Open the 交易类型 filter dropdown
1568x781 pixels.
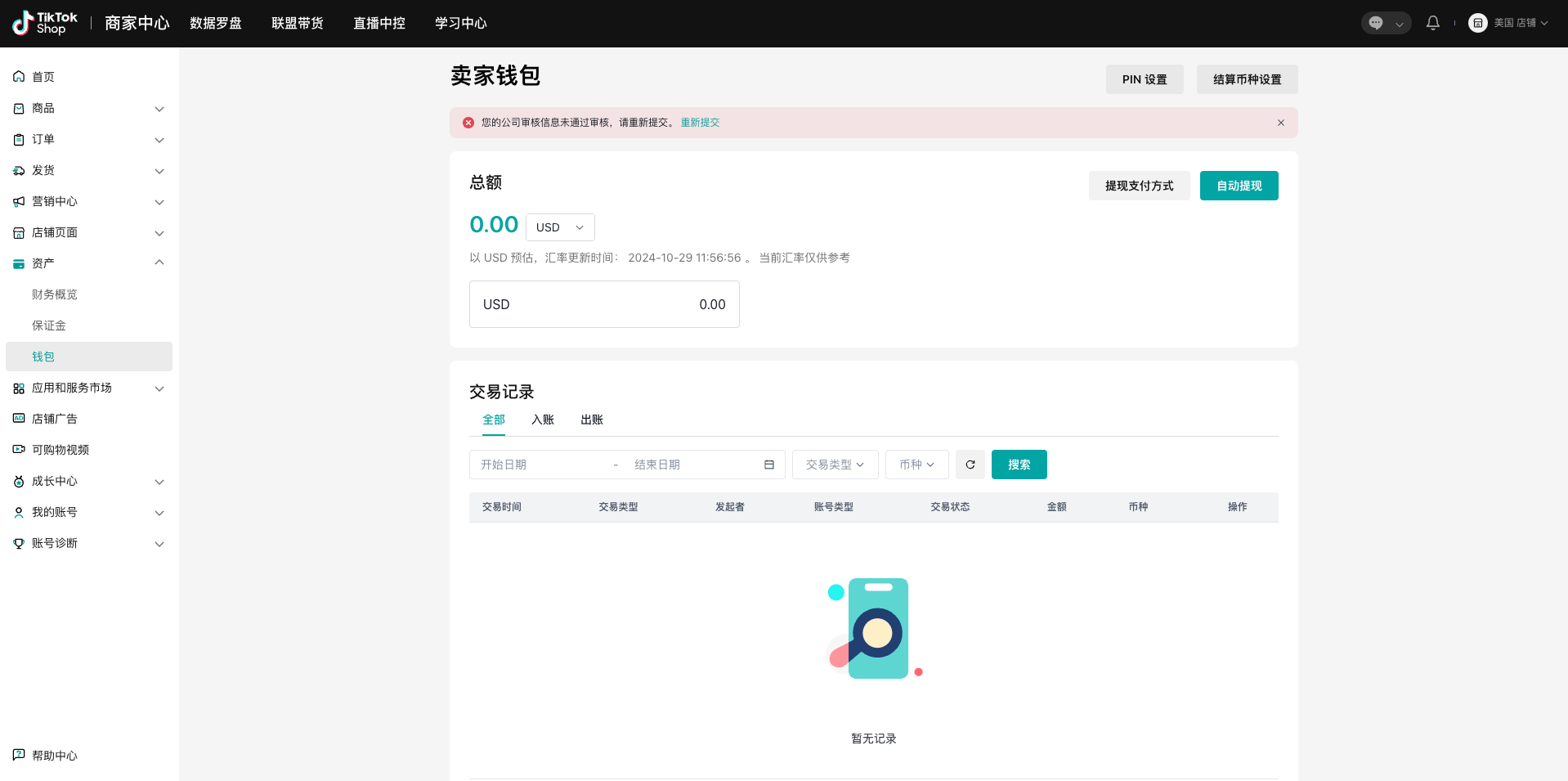pos(835,465)
